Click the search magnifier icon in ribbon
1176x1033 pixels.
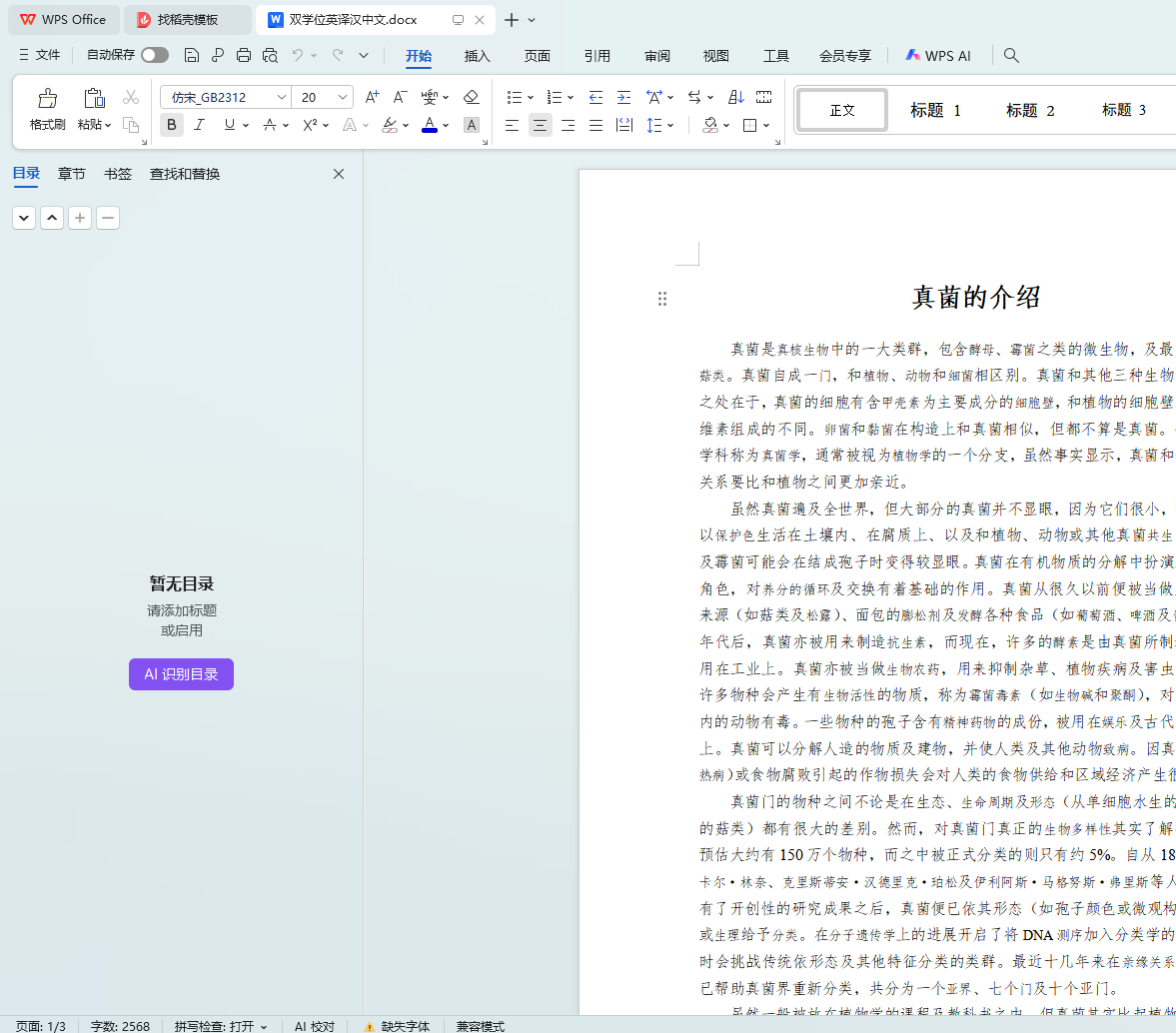tap(1011, 56)
